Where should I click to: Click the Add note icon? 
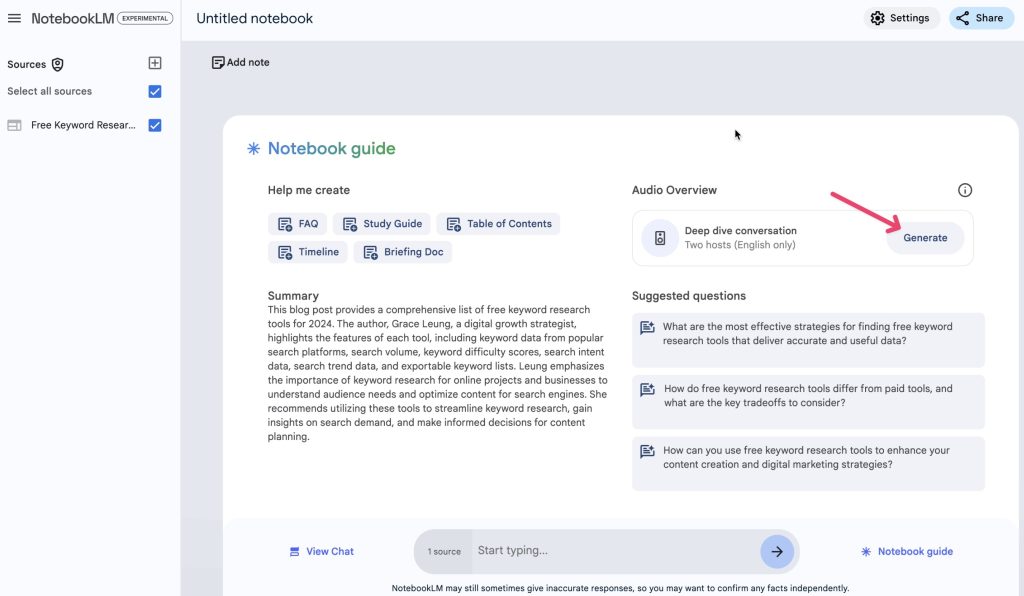218,62
